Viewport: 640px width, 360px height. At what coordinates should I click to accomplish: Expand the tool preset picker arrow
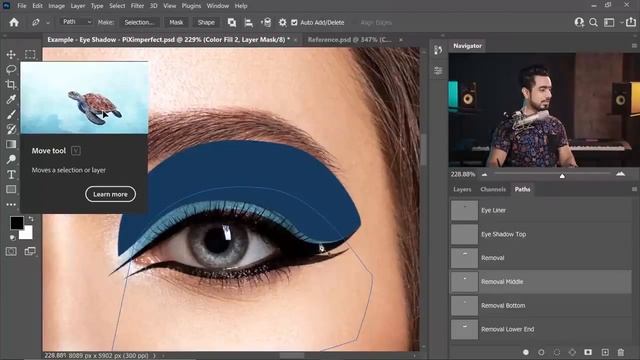[48, 23]
